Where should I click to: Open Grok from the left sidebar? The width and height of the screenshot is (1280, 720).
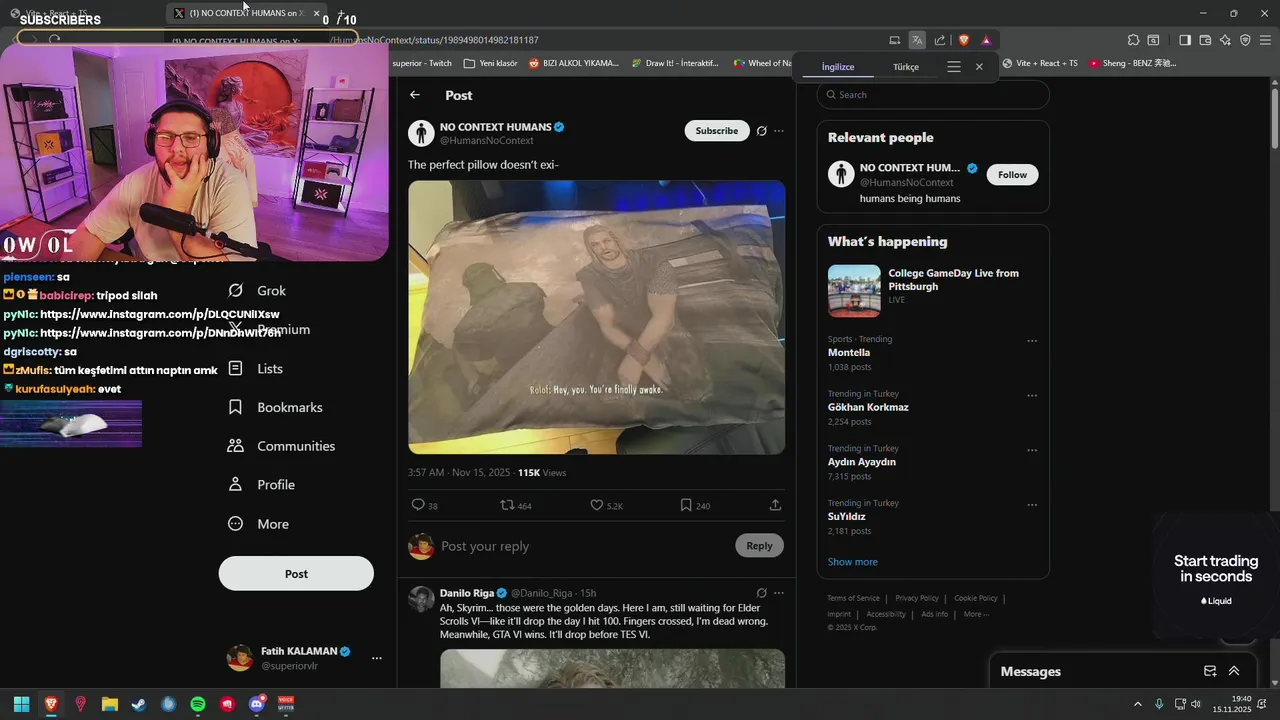tap(257, 290)
